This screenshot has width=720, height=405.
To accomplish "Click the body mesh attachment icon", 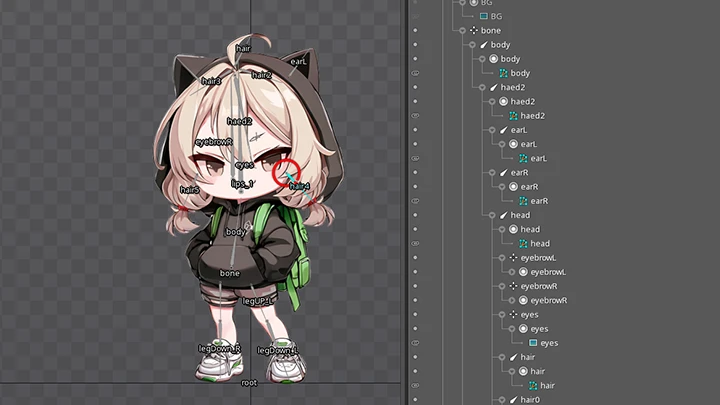I will tap(503, 73).
